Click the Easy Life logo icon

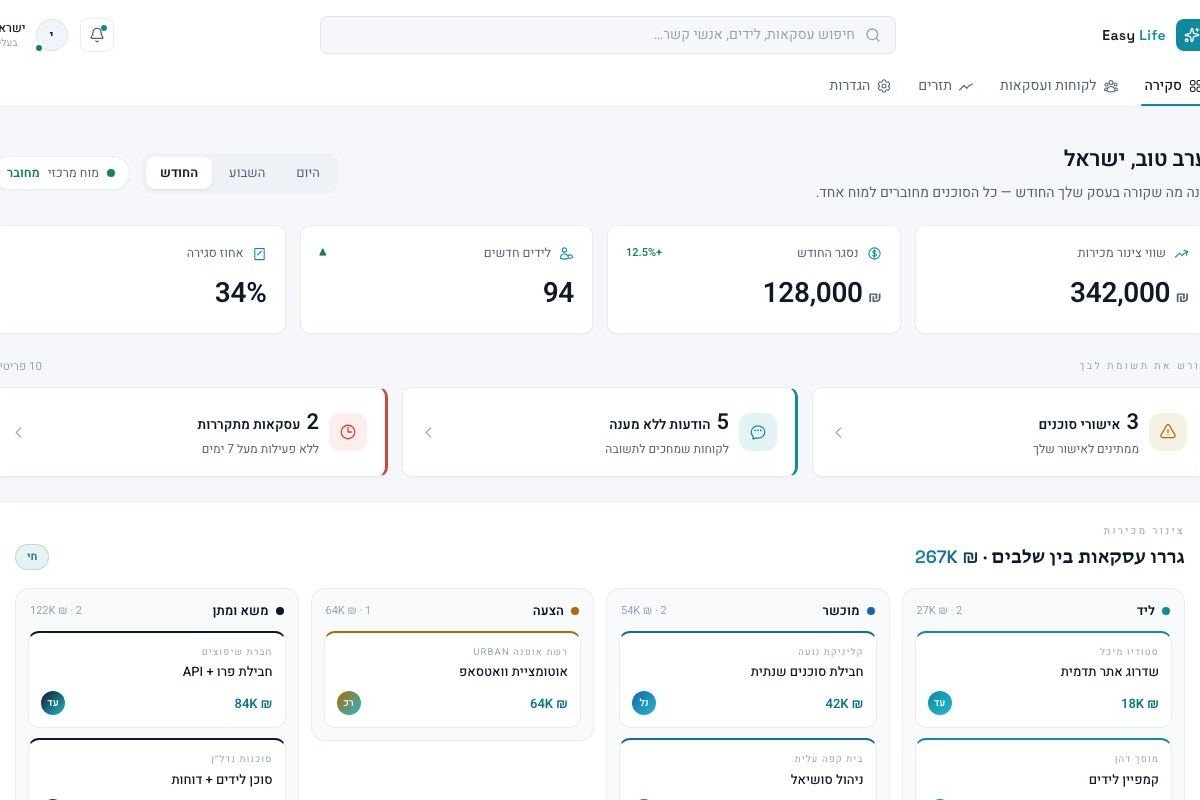pos(1188,35)
